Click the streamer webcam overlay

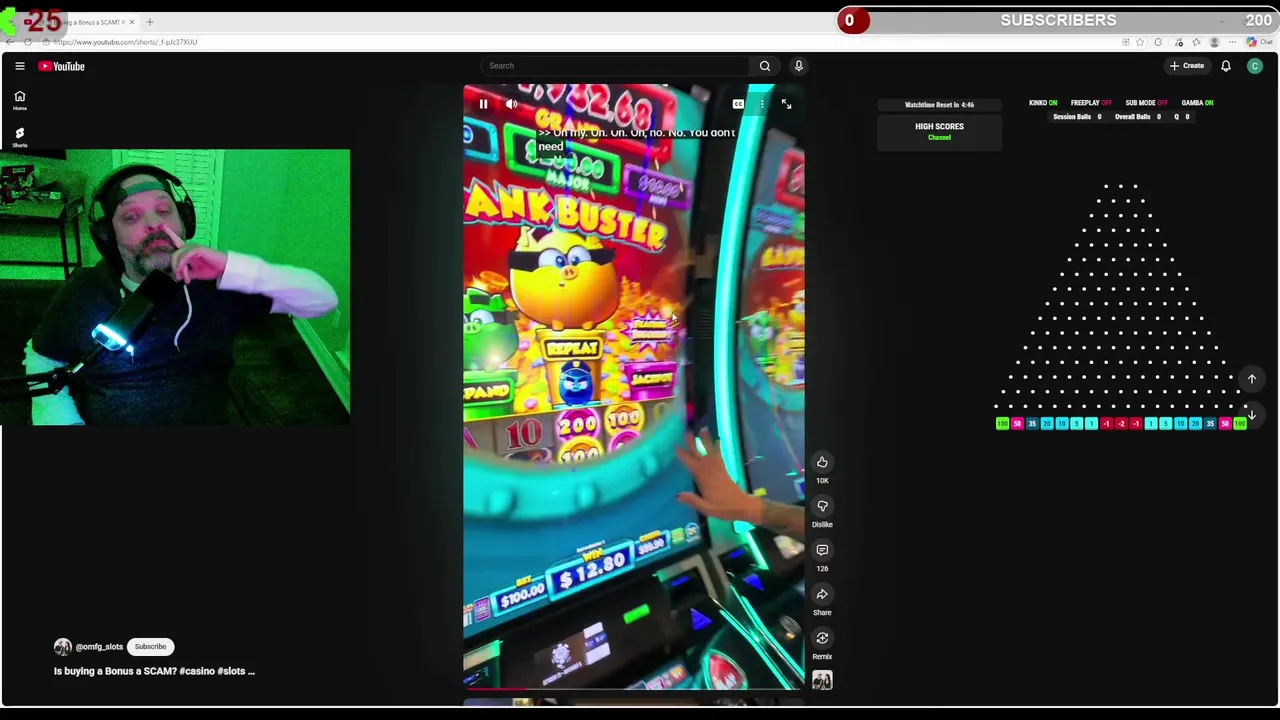[x=175, y=288]
